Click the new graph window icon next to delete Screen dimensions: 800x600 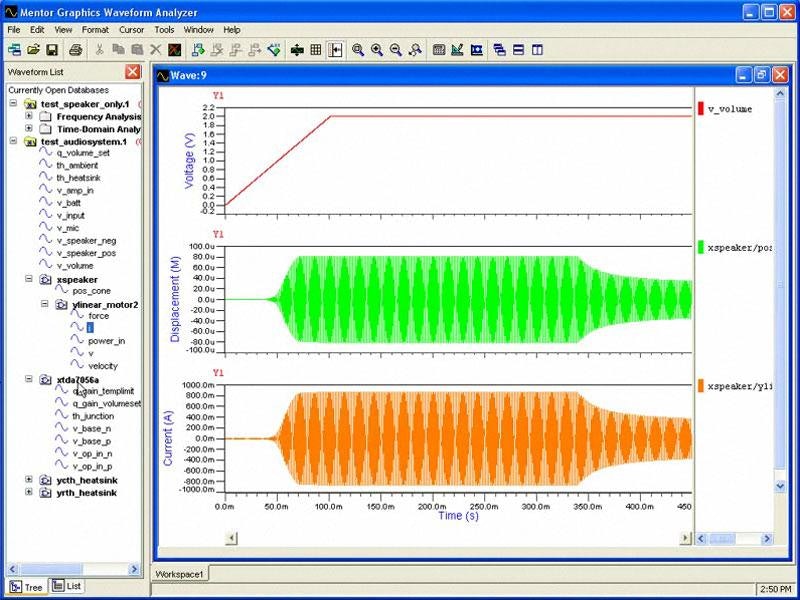coord(174,49)
